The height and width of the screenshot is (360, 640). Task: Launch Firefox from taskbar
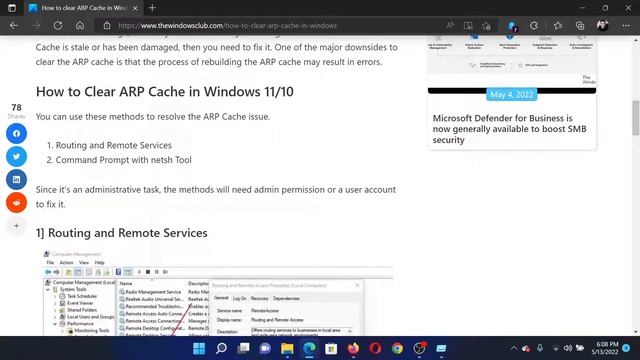point(353,348)
